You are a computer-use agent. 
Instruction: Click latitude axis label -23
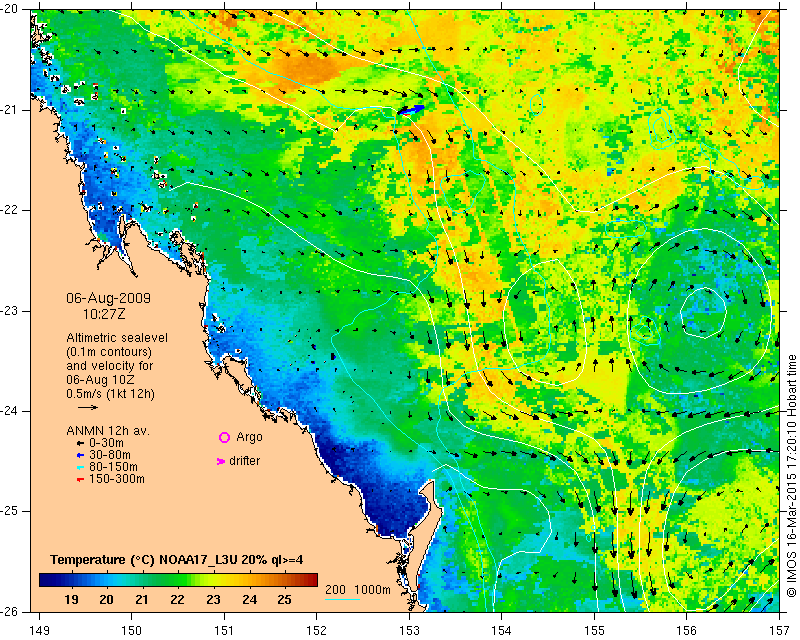[x=9, y=311]
